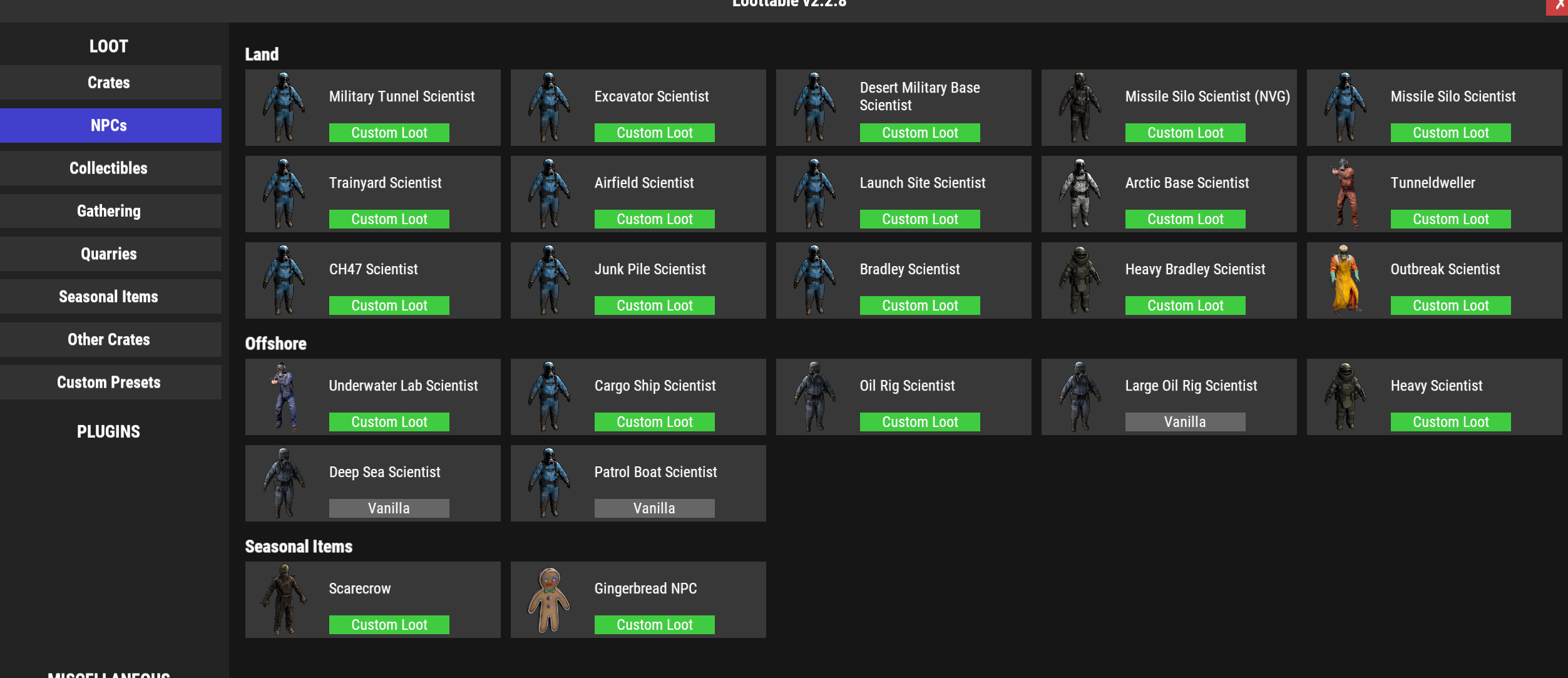Open the Bradley Scientist card

coord(909,269)
